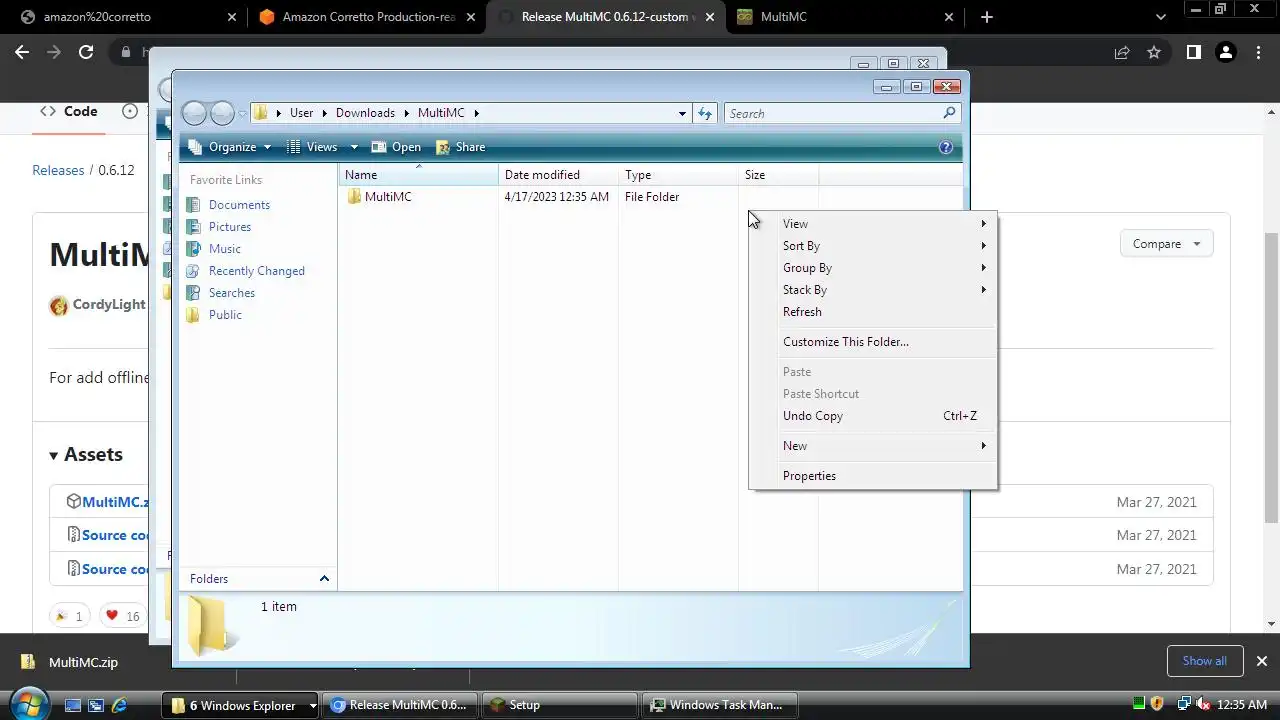Viewport: 1280px width, 720px height.
Task: Sort files by Name column header
Action: [418, 175]
